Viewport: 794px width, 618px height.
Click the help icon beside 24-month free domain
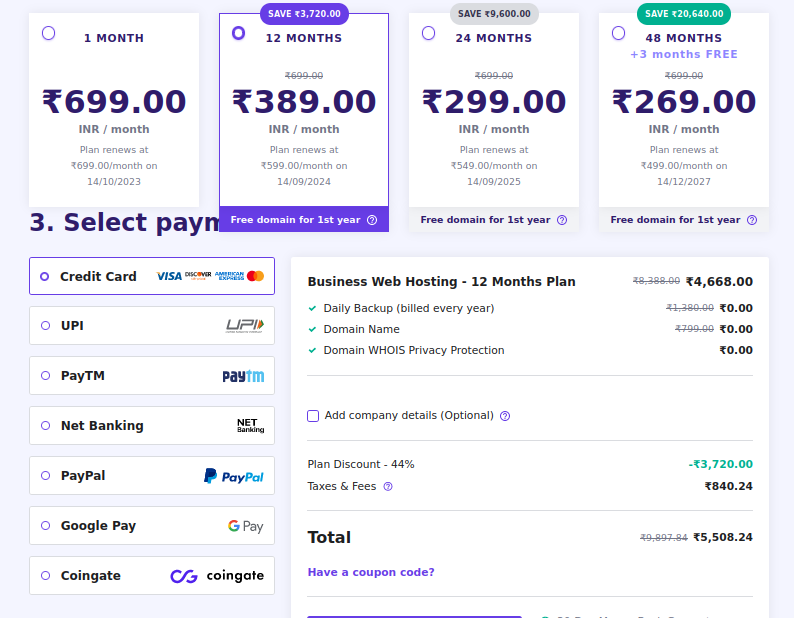click(x=562, y=220)
